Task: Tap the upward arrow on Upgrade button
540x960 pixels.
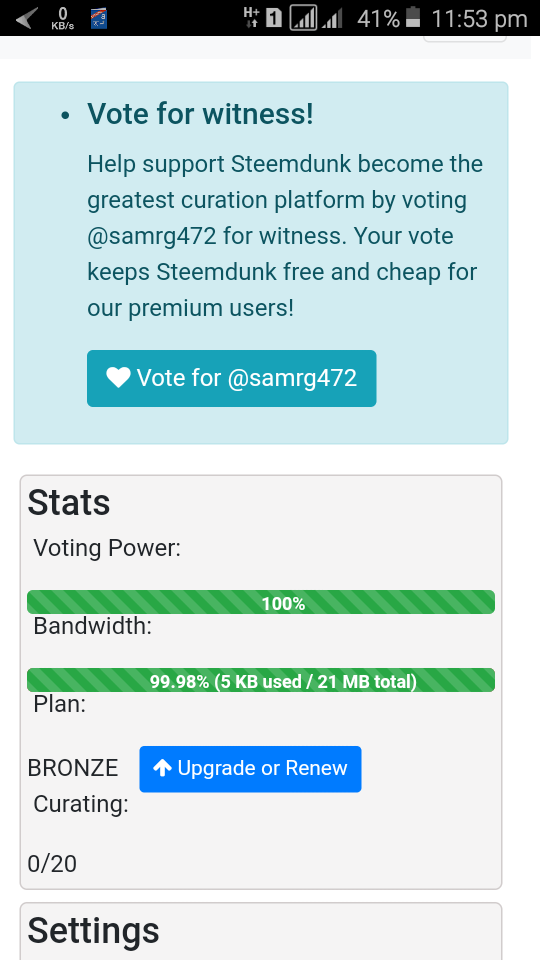Action: [162, 768]
